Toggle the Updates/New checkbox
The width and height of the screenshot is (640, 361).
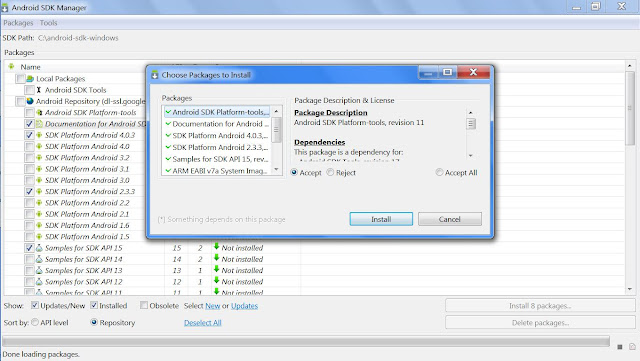click(35, 305)
